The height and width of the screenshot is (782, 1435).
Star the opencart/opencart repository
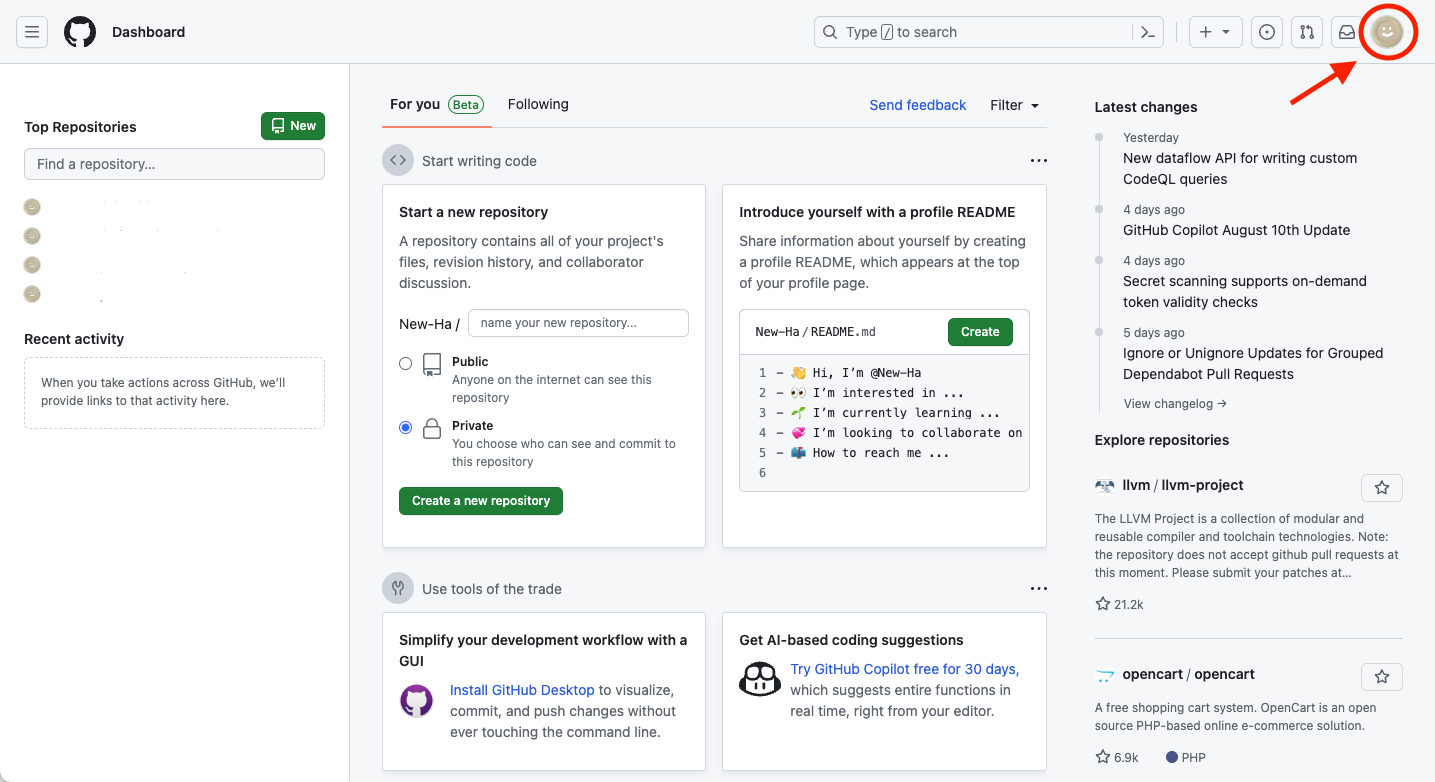click(1381, 677)
